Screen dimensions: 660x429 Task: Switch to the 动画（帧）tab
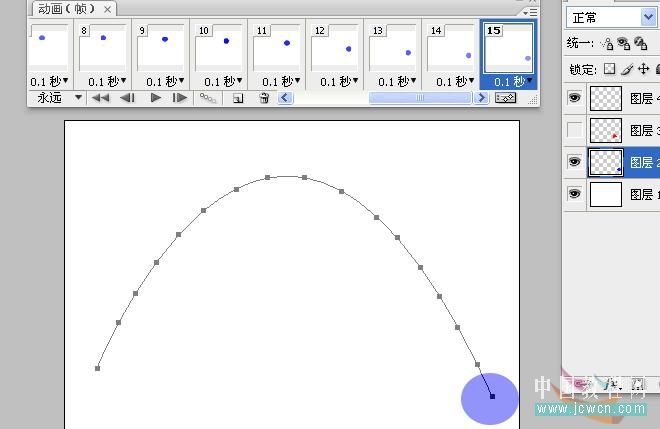coord(67,8)
